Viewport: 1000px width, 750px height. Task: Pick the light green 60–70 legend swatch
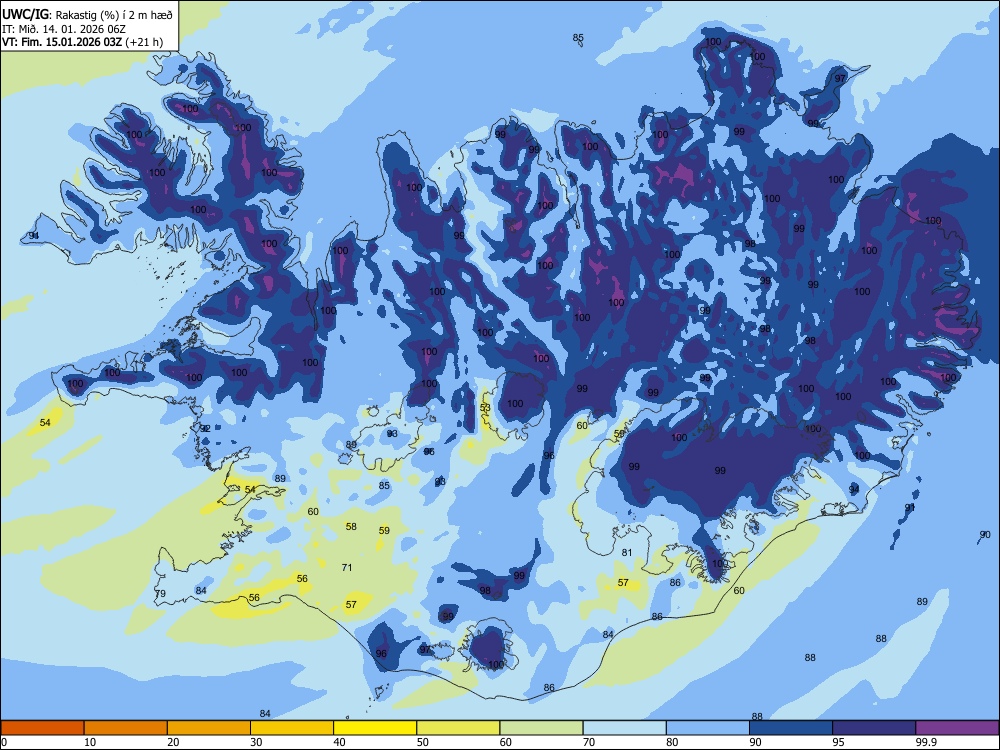pos(541,728)
